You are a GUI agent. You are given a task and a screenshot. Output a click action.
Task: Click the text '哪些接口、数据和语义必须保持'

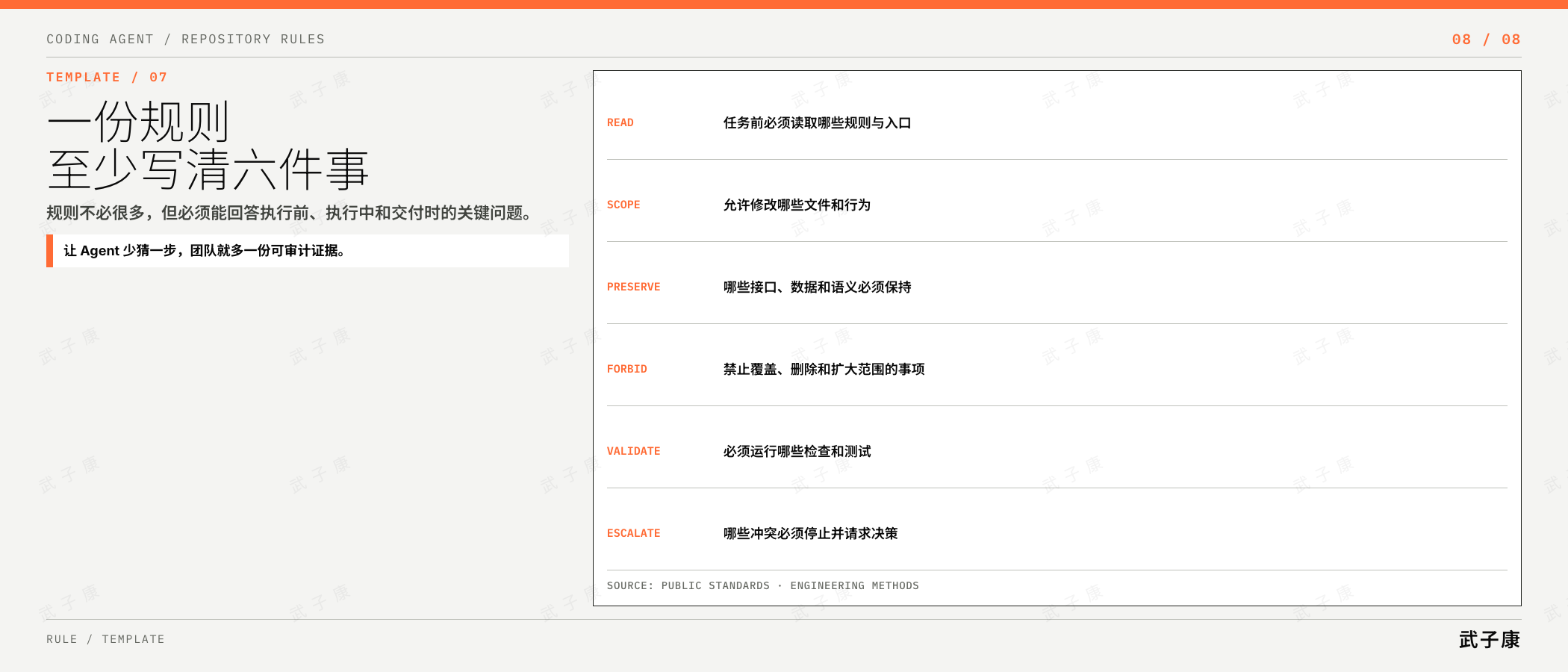pos(817,287)
